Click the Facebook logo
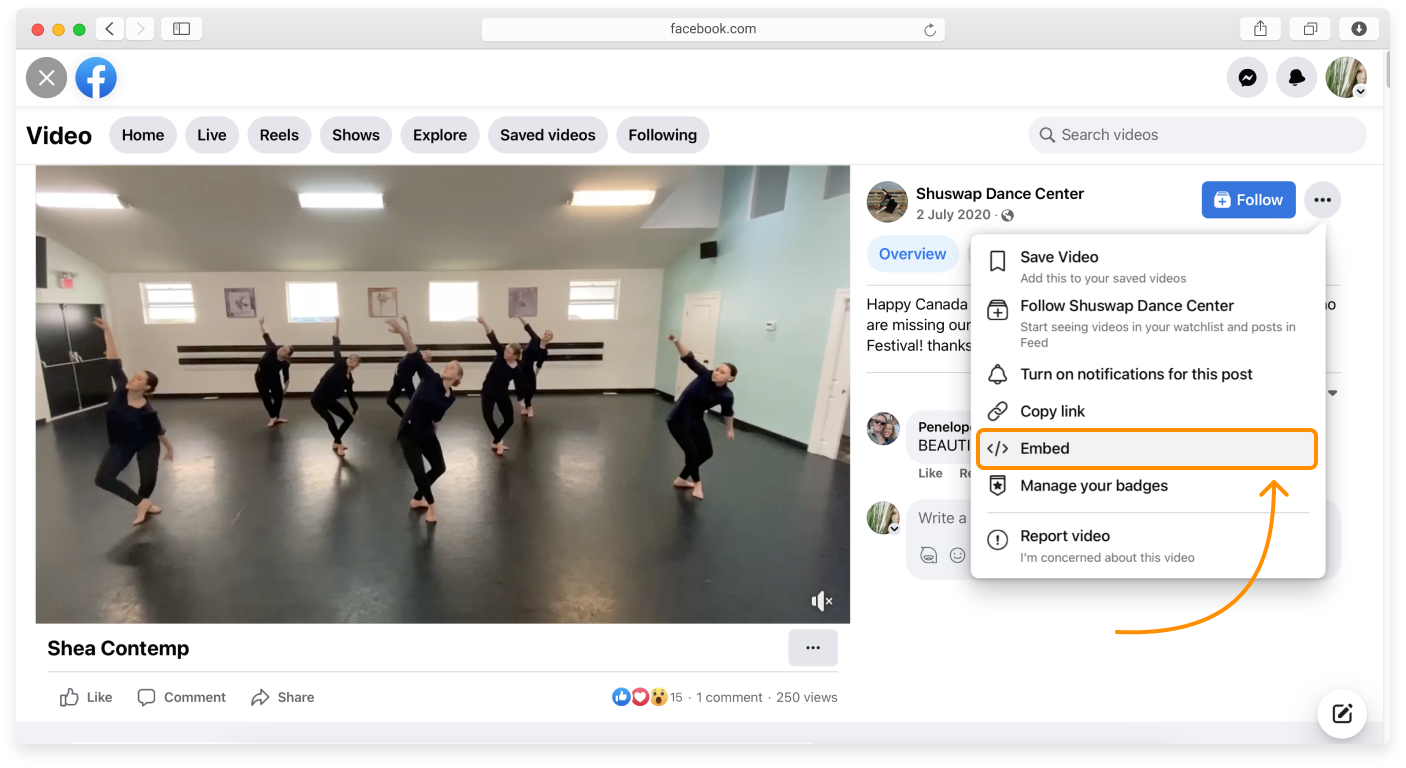Viewport: 1406px width, 768px height. pos(96,78)
